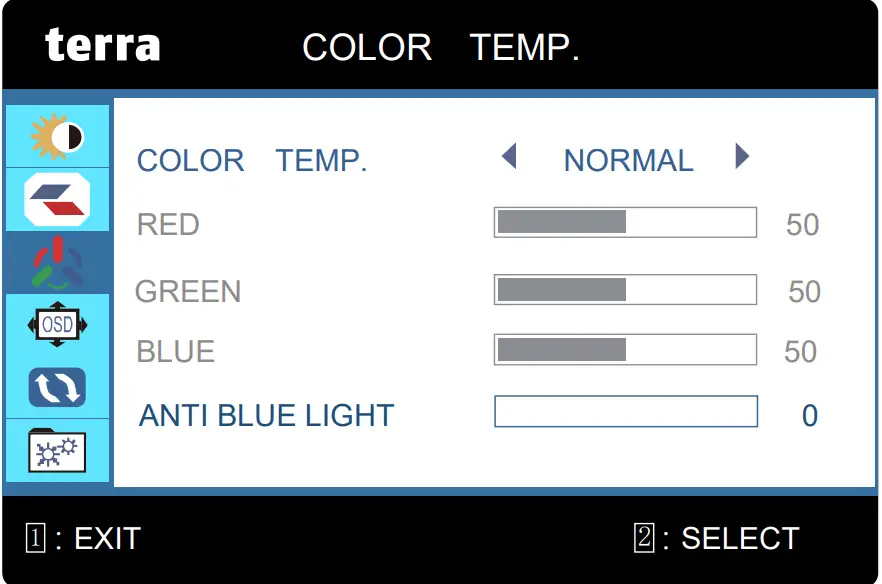Select the image adjustment sidebar icon
882x584 pixels.
click(x=57, y=199)
